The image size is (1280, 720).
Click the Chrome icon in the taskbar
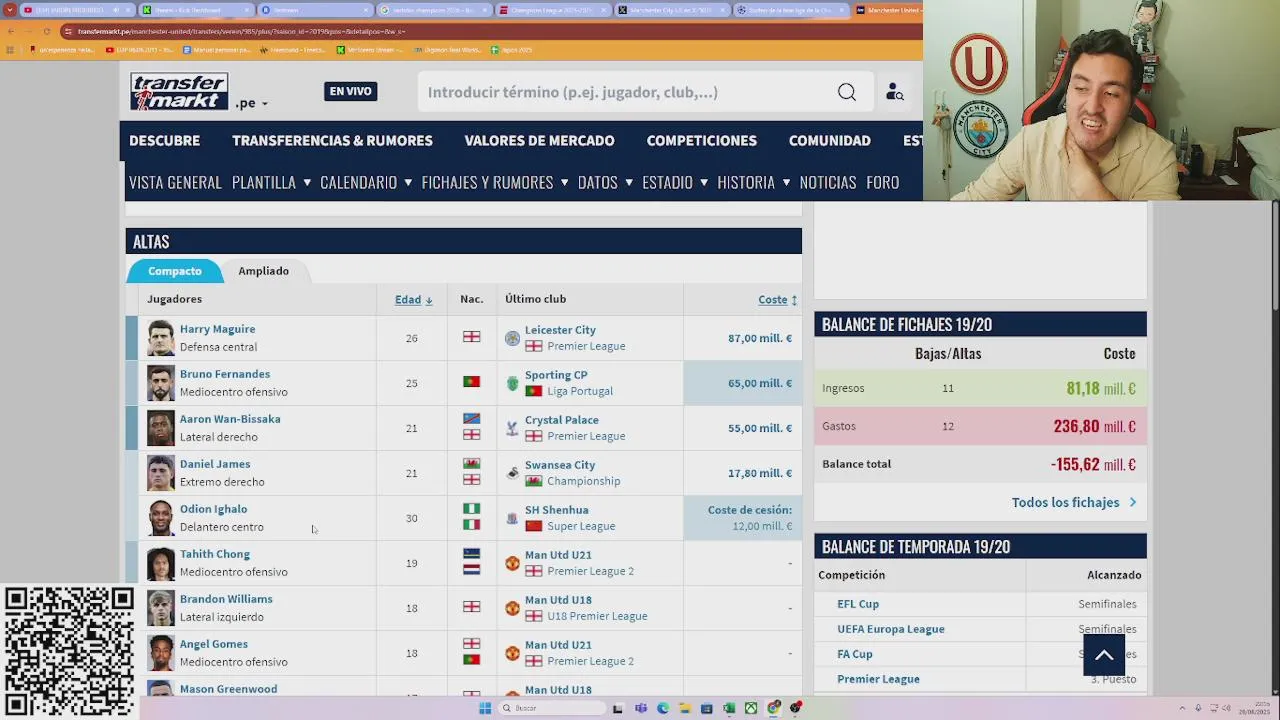point(773,708)
